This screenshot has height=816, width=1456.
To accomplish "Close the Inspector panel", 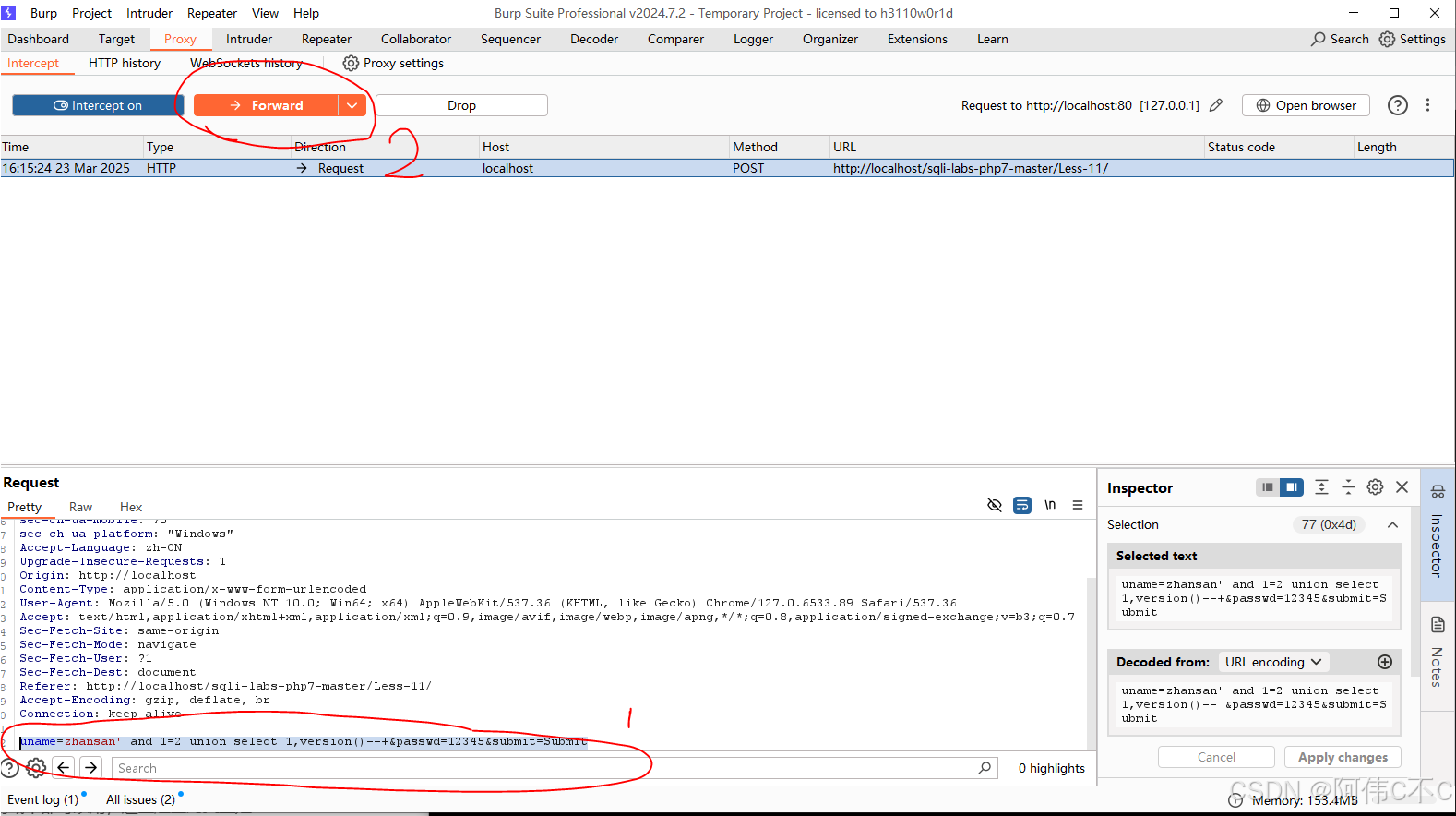I will [x=1402, y=487].
